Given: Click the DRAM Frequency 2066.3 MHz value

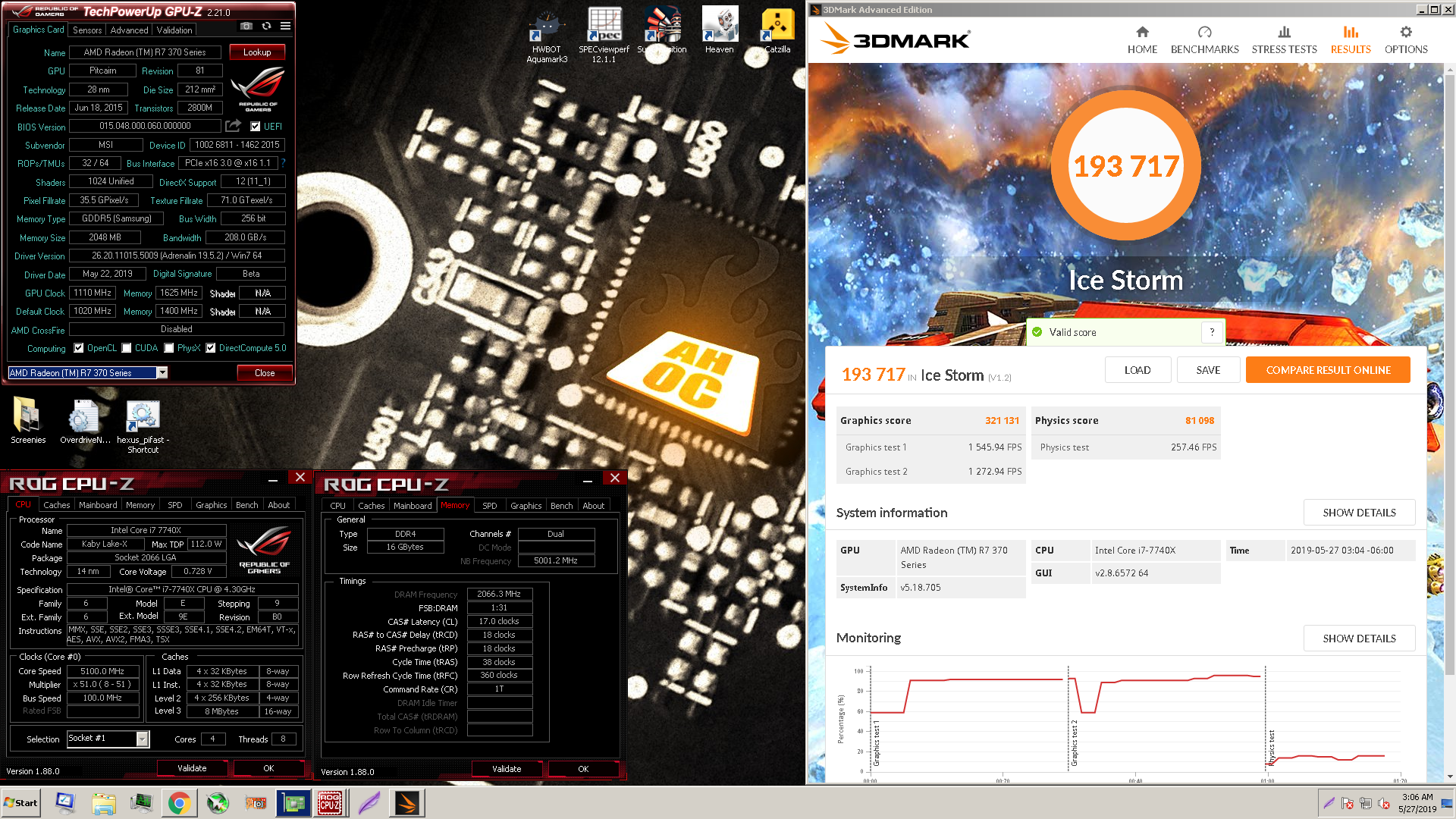Looking at the screenshot, I should [x=499, y=595].
